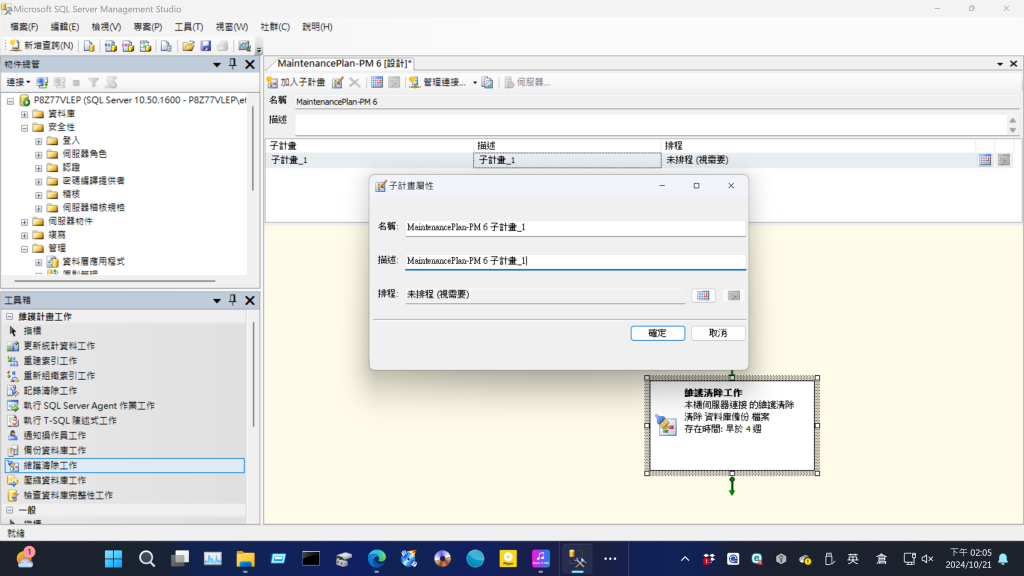Open the 連接 dropdown in Object Explorer
This screenshot has width=1024, height=576.
pos(18,82)
